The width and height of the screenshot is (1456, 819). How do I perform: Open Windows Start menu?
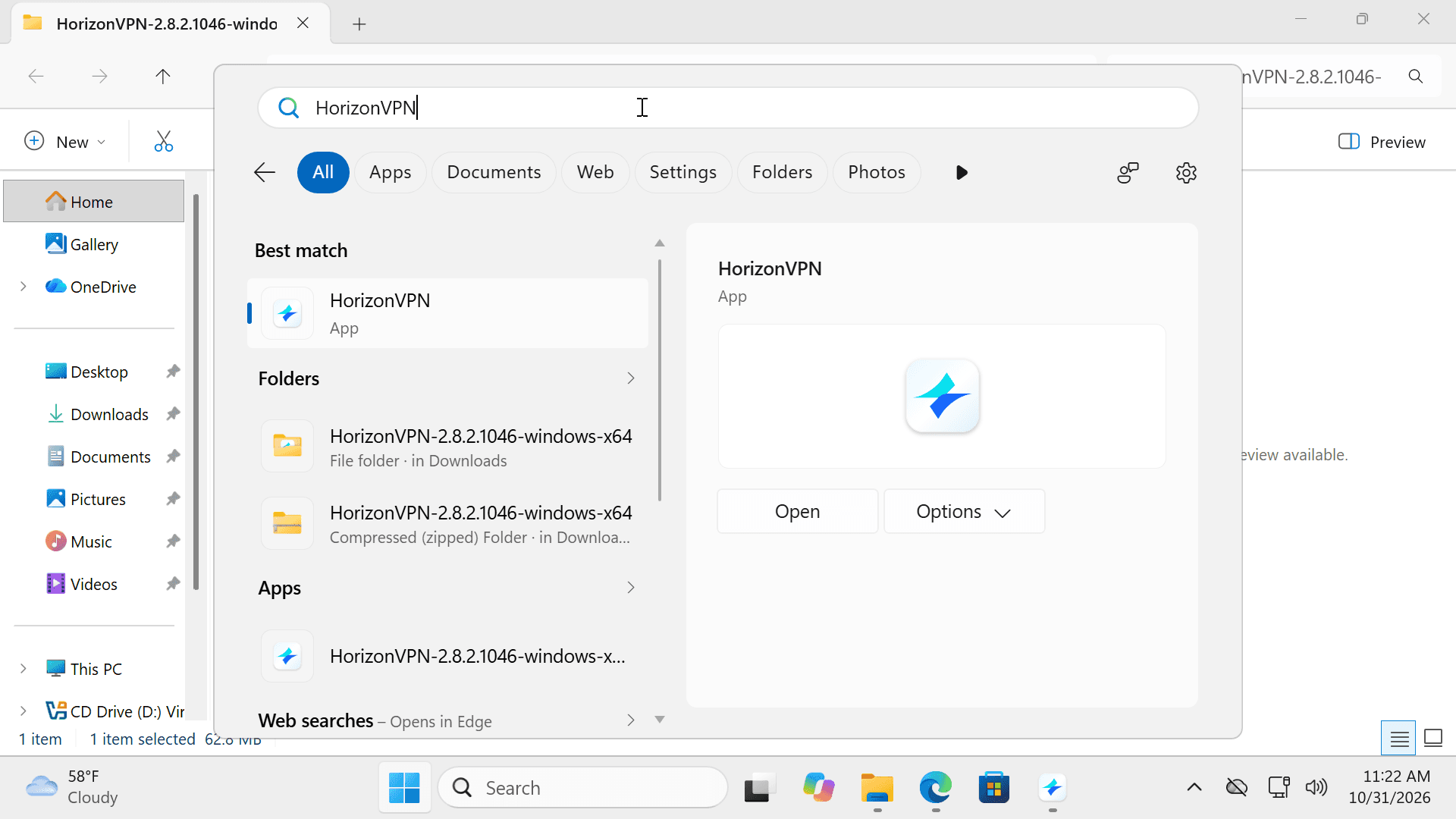[x=404, y=788]
